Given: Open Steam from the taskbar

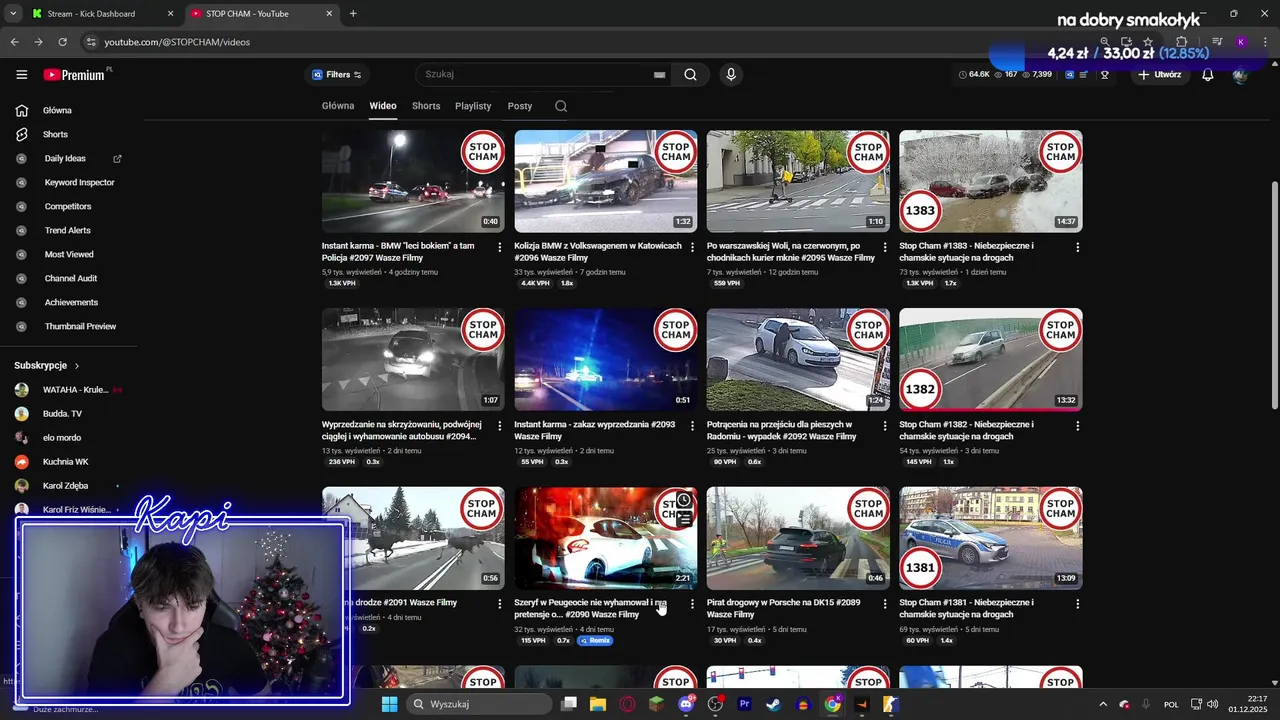Looking at the screenshot, I should tap(773, 704).
